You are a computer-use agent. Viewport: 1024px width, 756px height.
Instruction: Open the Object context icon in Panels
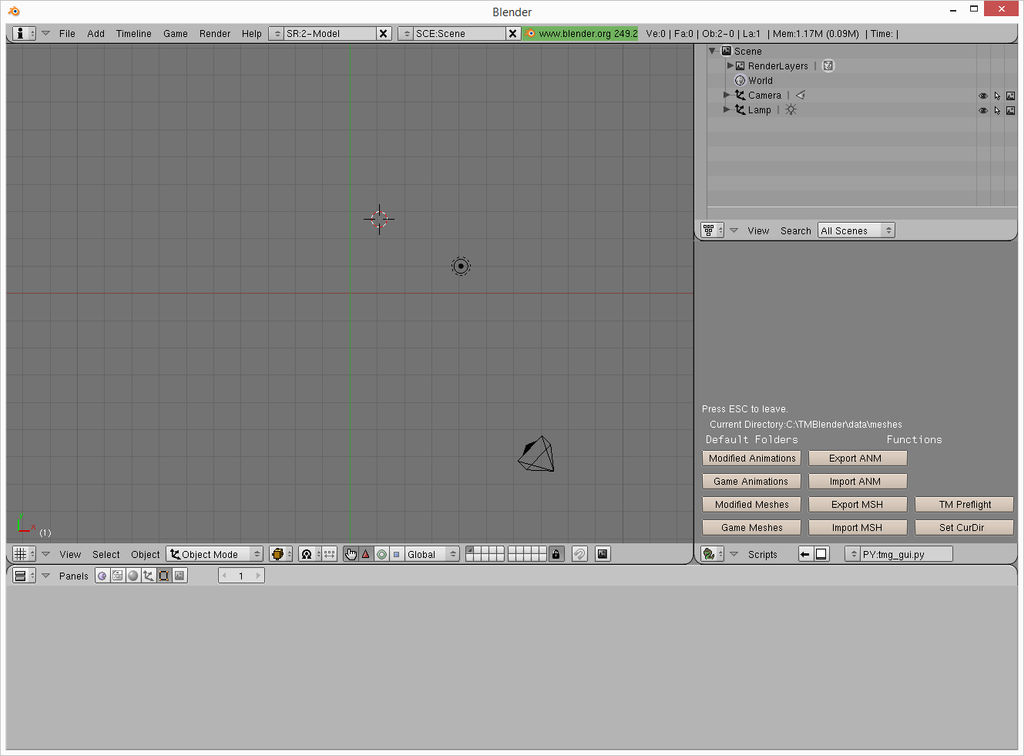(x=148, y=576)
